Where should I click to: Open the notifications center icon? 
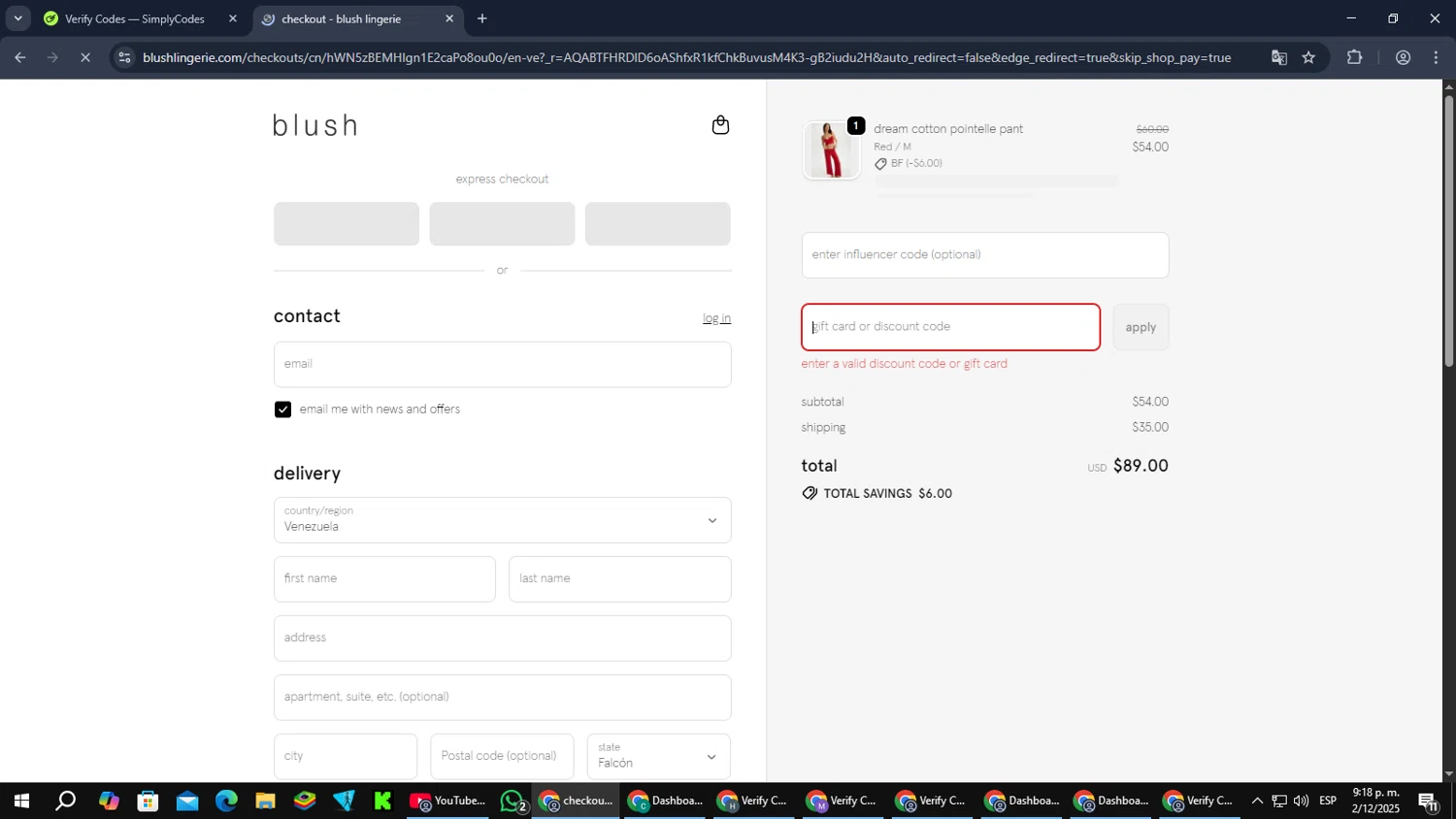tap(1429, 802)
